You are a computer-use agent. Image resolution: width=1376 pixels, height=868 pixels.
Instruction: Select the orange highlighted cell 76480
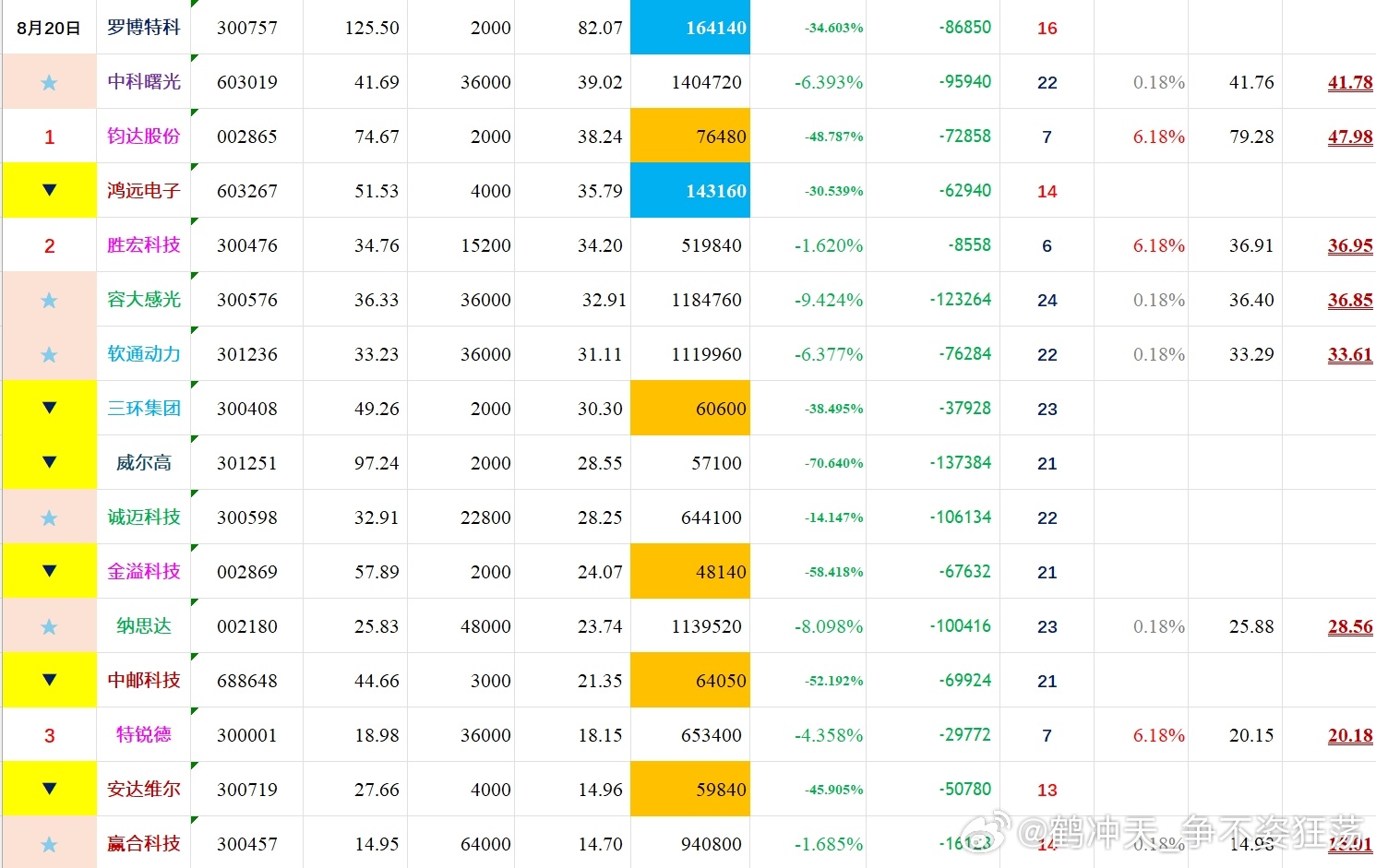[690, 137]
